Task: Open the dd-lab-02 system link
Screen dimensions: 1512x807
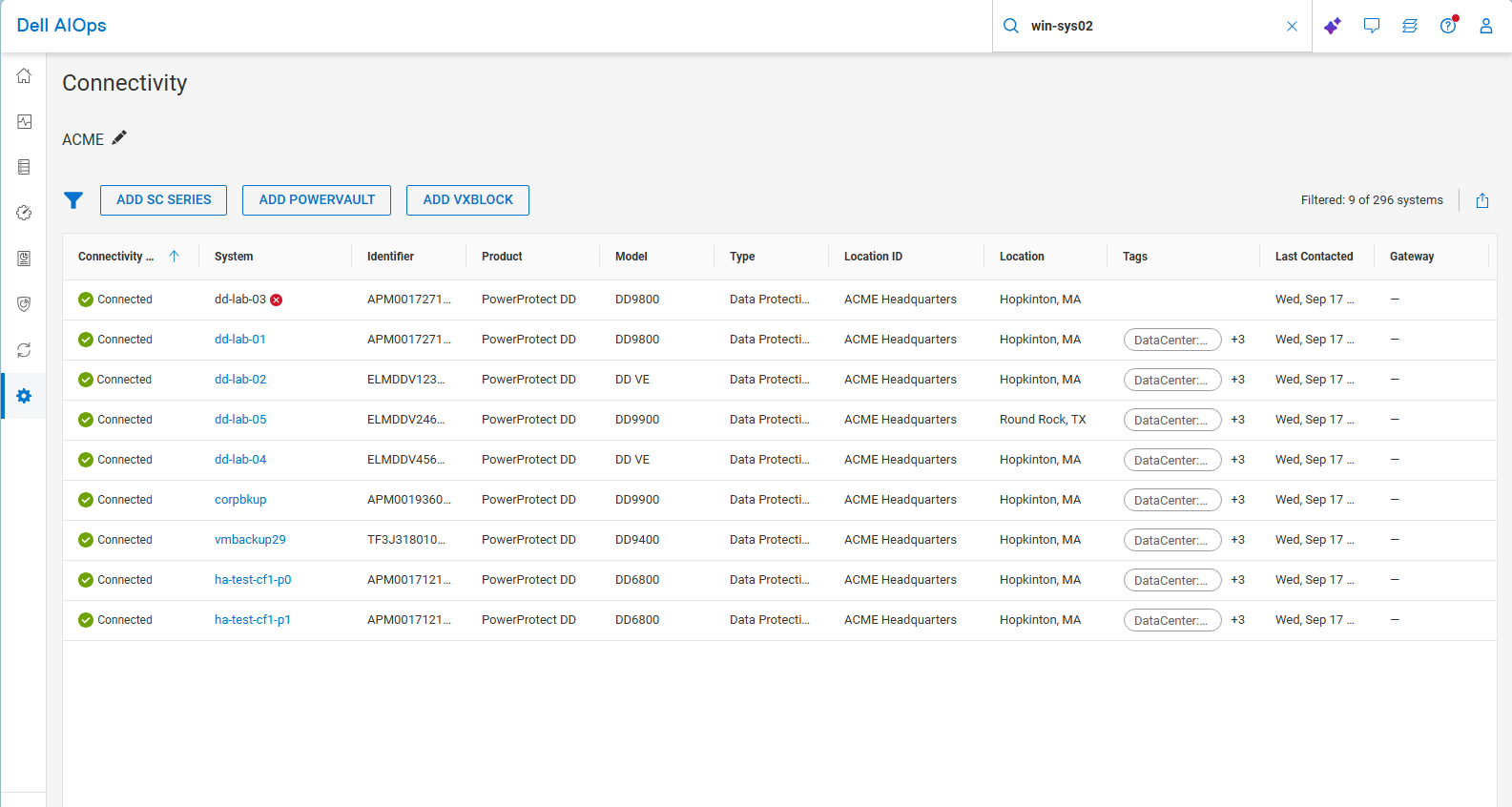Action: point(240,380)
